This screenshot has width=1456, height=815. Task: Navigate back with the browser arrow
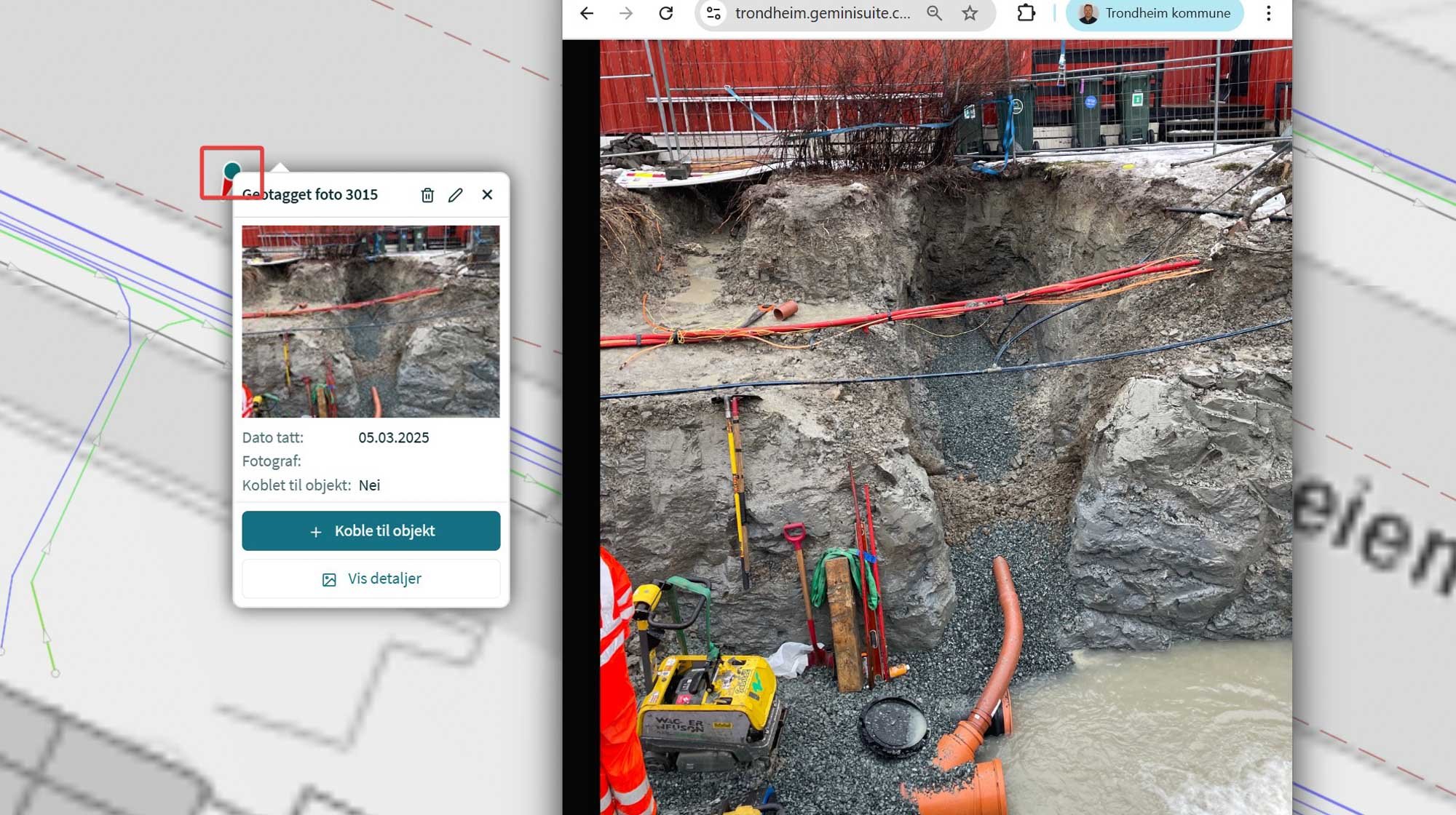click(586, 13)
